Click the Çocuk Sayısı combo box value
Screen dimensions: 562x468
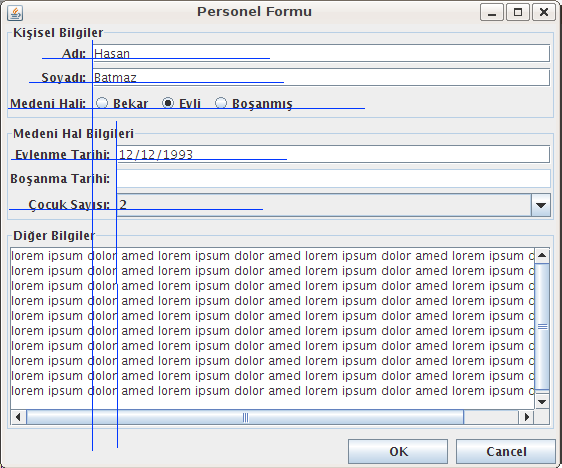click(x=324, y=205)
